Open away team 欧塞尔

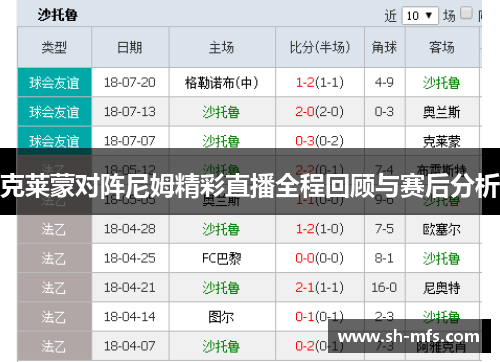tap(442, 229)
